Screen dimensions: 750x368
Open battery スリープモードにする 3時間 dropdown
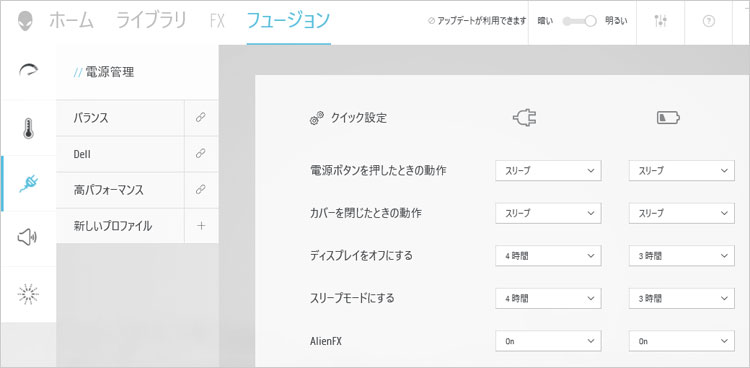[x=682, y=298]
